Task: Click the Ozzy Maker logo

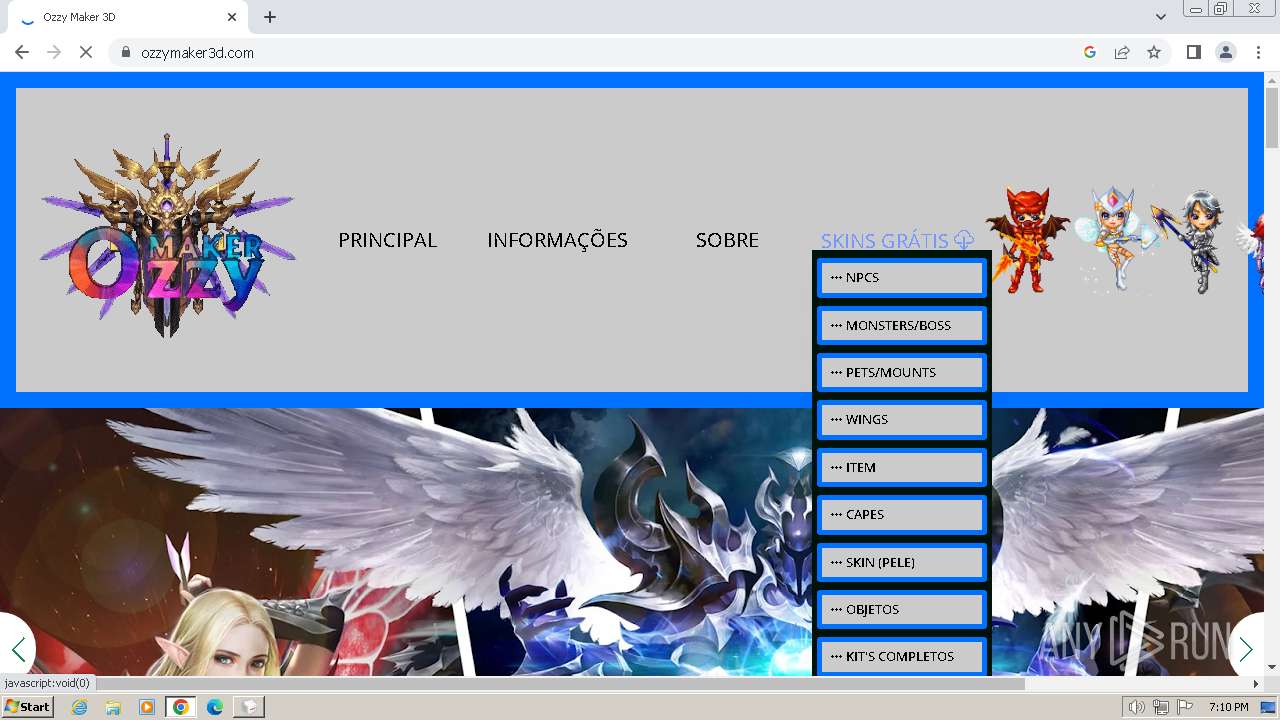Action: (x=167, y=236)
